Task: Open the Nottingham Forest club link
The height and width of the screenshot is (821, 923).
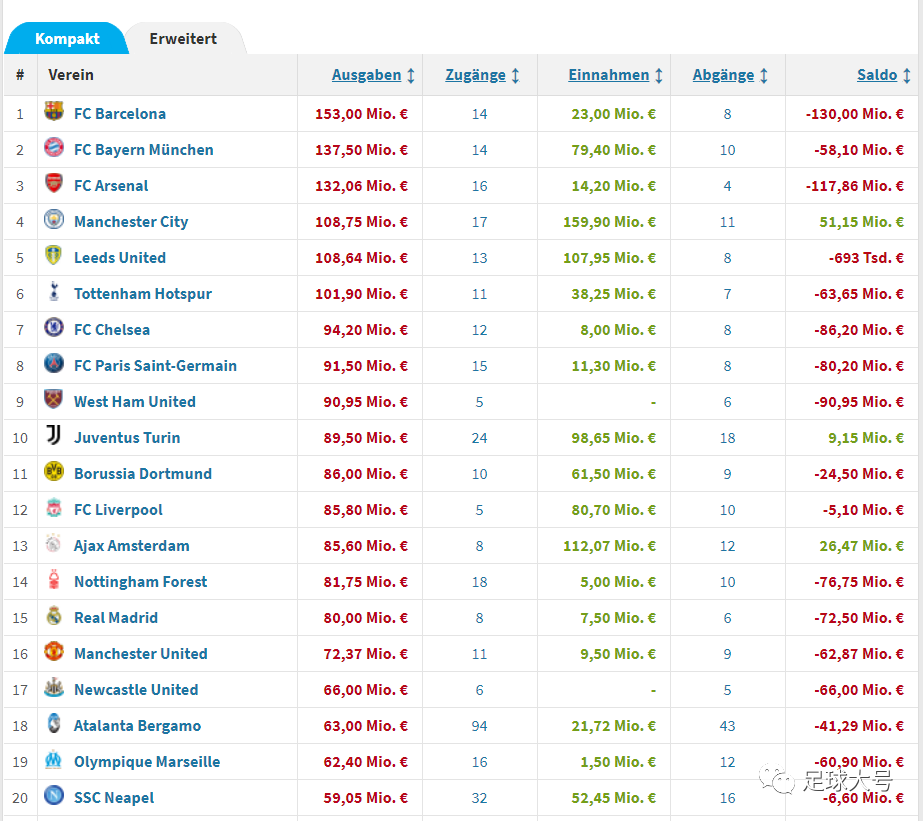Action: coord(140,581)
